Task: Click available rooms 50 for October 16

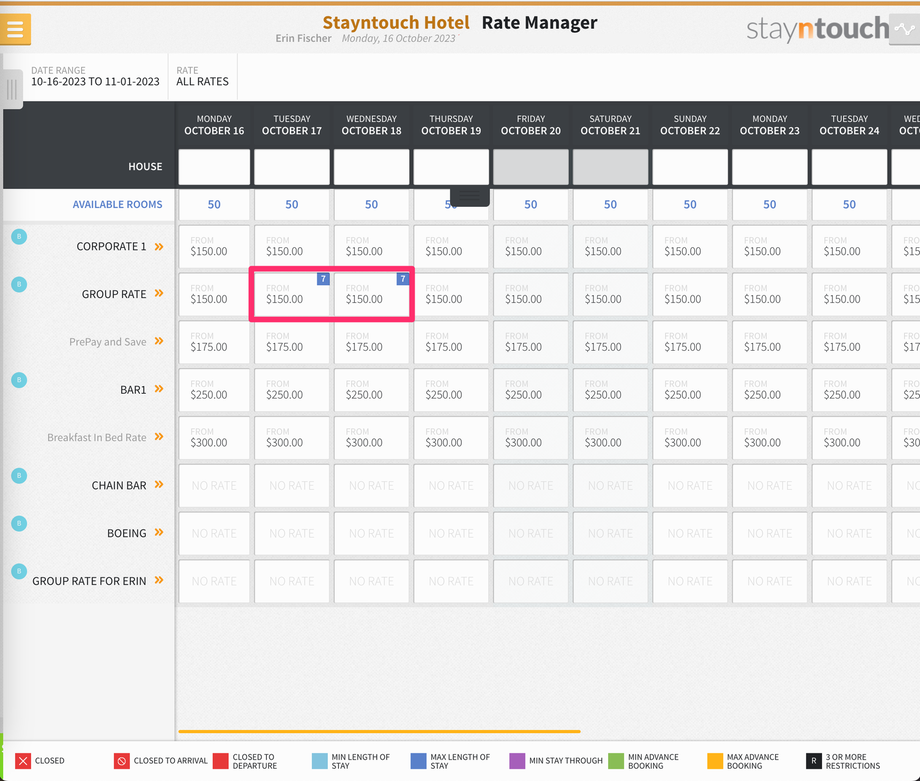Action: [x=214, y=204]
